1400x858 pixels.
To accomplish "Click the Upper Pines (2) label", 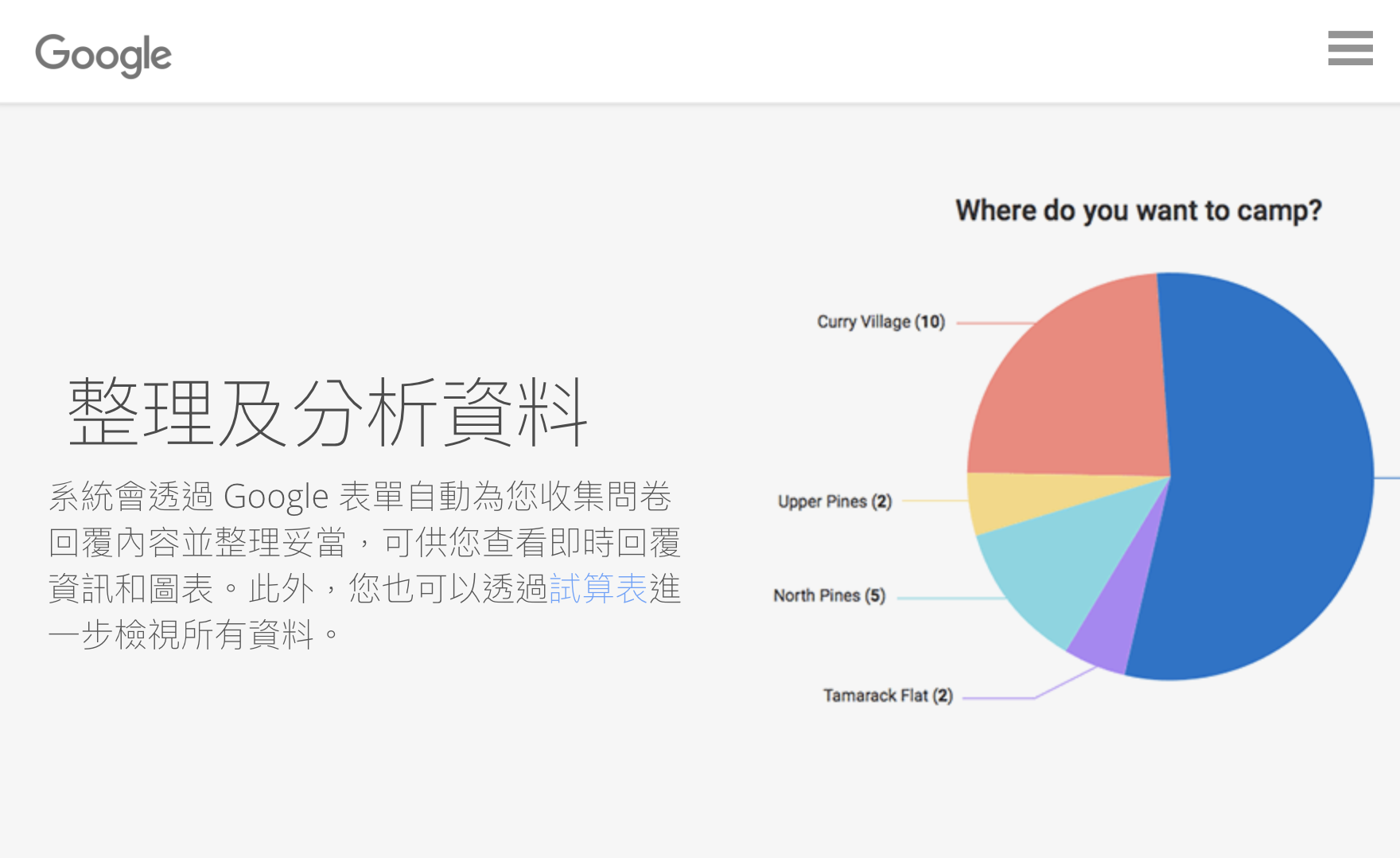I will [834, 501].
